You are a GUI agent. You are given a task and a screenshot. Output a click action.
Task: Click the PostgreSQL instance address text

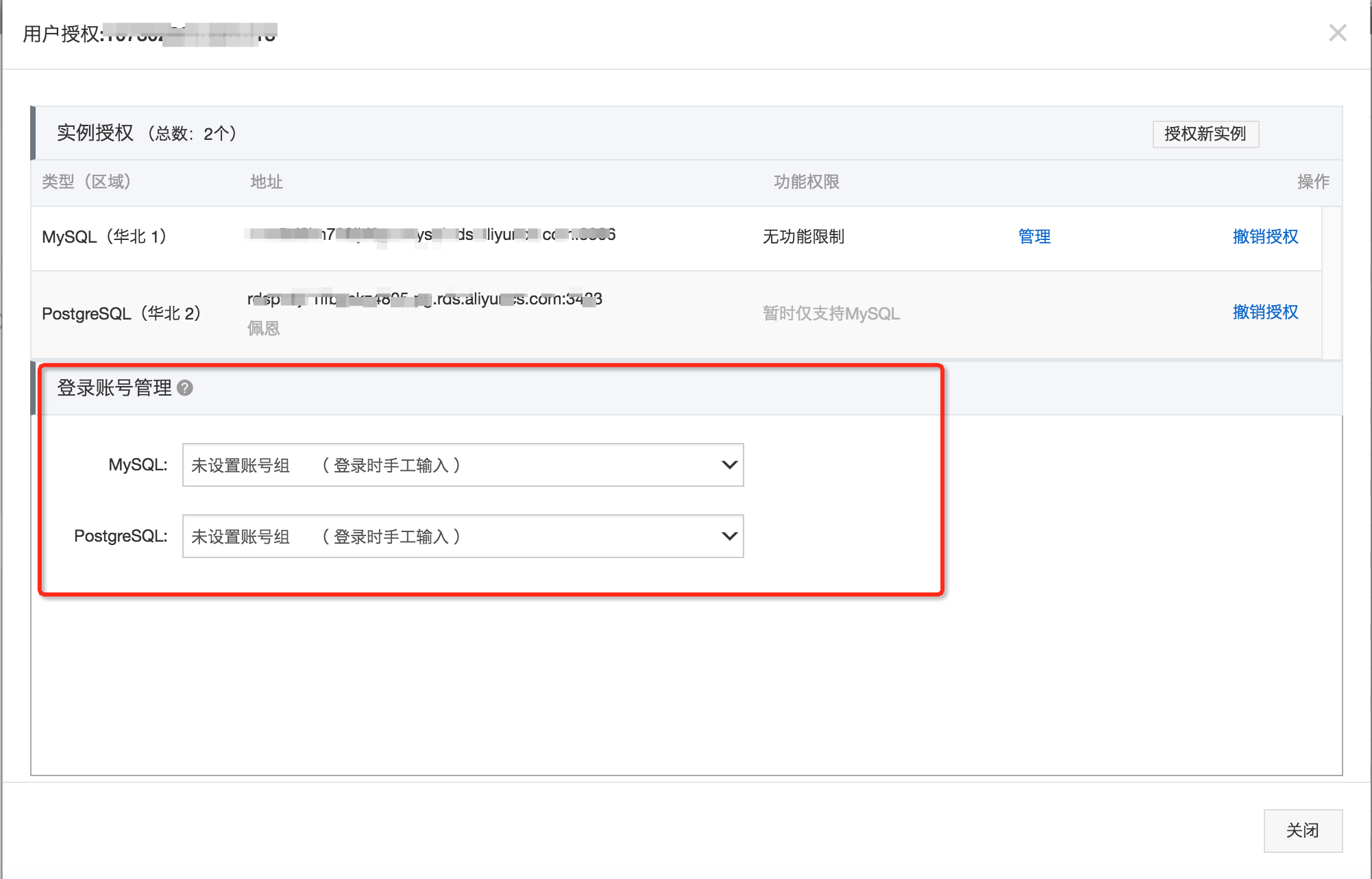click(x=424, y=299)
